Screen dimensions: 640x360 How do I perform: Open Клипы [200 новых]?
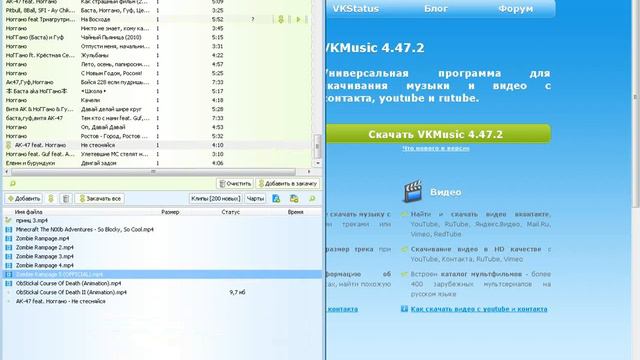pyautogui.click(x=216, y=199)
